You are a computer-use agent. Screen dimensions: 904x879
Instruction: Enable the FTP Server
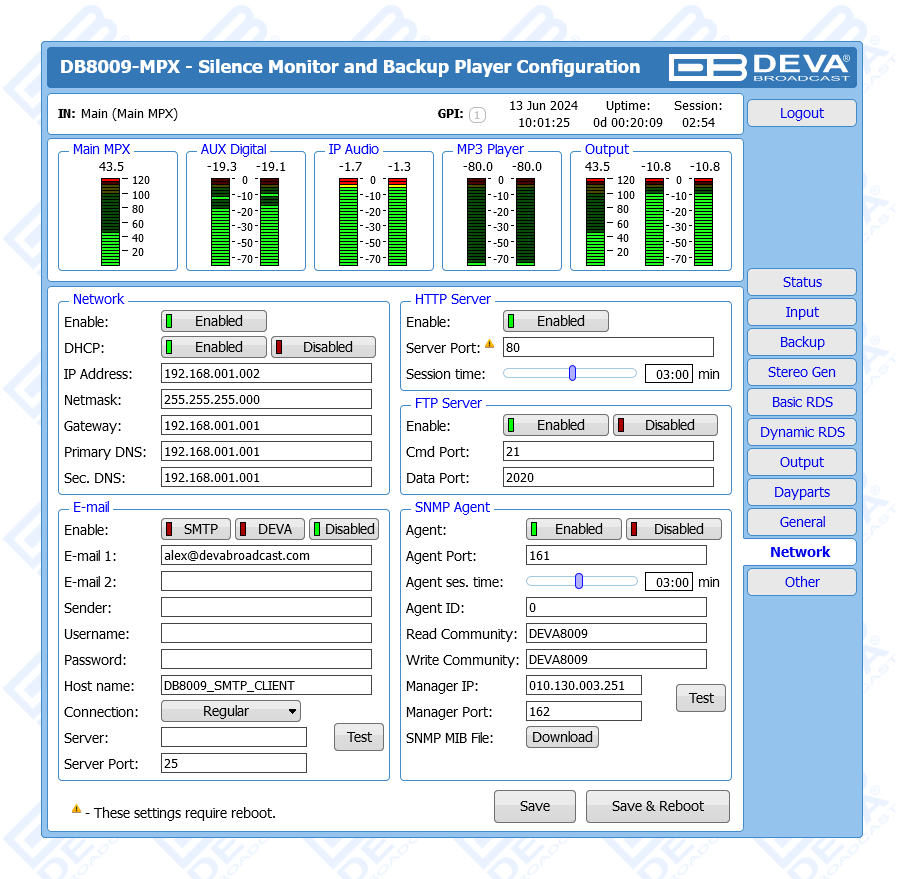[x=556, y=425]
